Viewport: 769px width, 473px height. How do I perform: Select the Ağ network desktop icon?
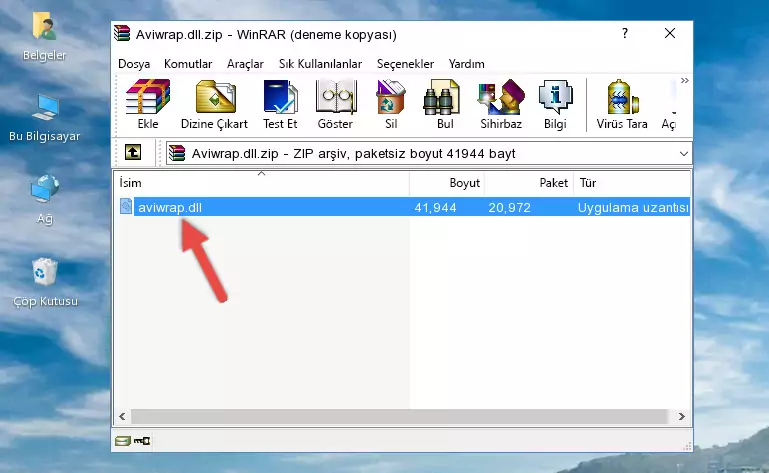click(x=45, y=199)
